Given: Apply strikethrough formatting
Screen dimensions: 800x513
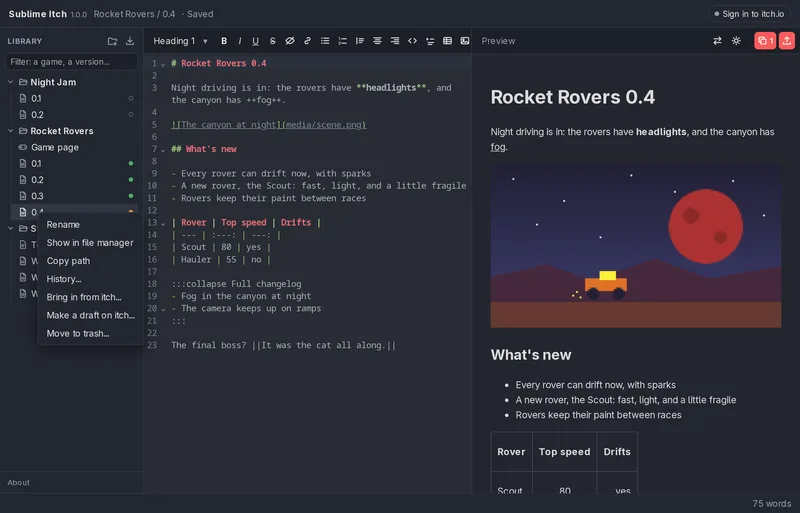Looking at the screenshot, I should pyautogui.click(x=272, y=41).
